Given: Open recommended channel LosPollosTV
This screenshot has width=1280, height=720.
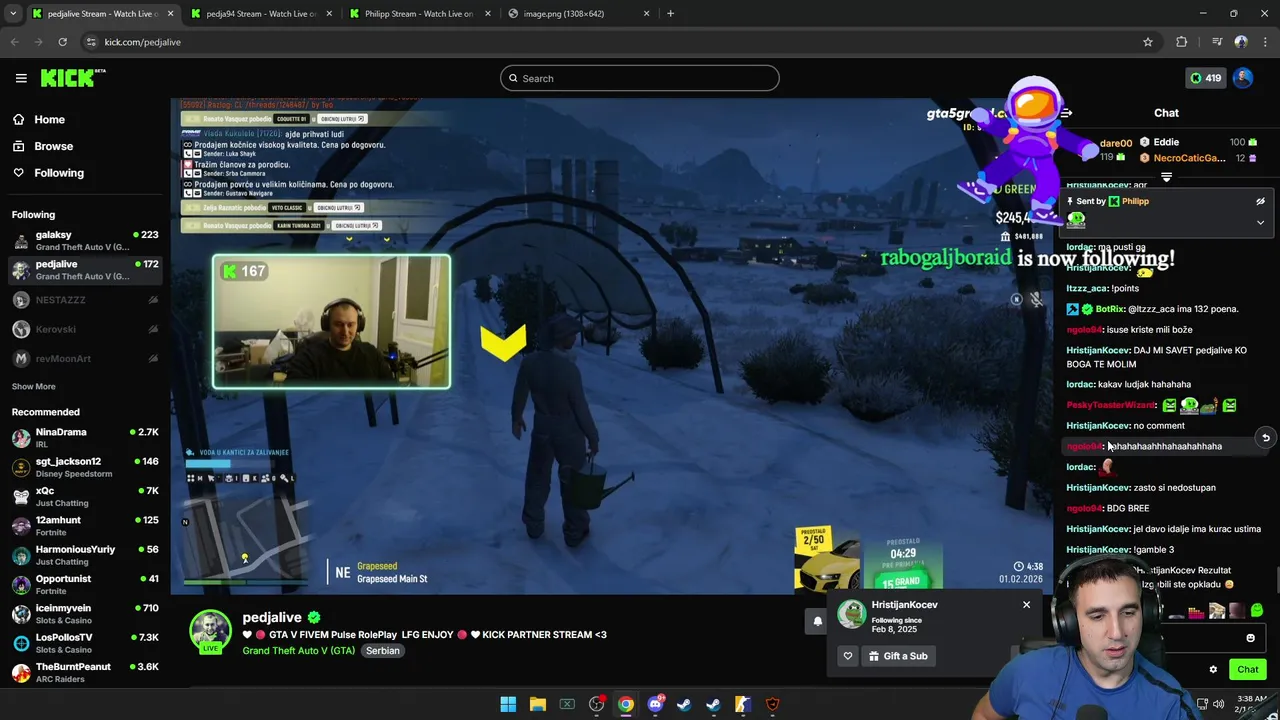Looking at the screenshot, I should (85, 643).
